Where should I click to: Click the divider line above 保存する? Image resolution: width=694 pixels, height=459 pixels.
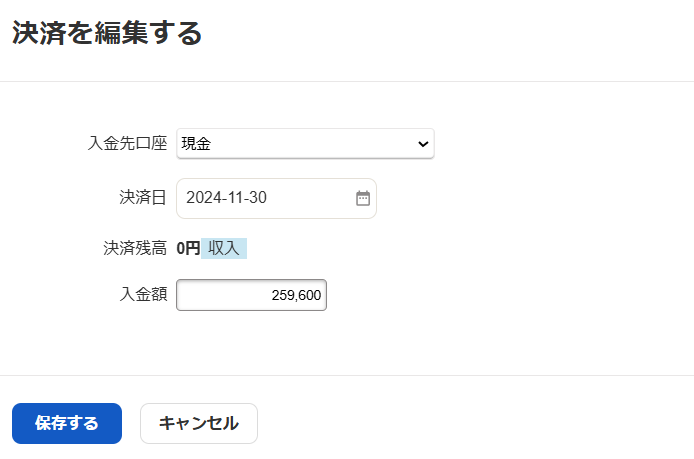347,376
